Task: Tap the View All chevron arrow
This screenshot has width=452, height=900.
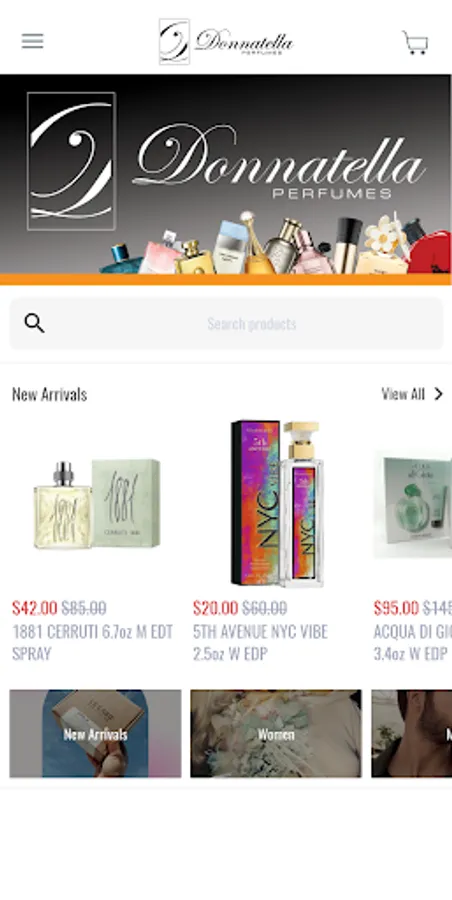Action: pyautogui.click(x=438, y=394)
